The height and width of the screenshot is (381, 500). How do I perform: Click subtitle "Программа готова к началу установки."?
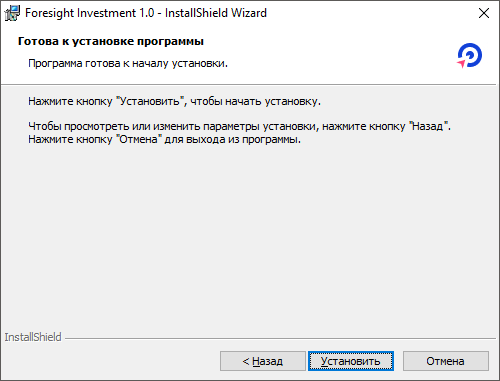click(x=128, y=63)
